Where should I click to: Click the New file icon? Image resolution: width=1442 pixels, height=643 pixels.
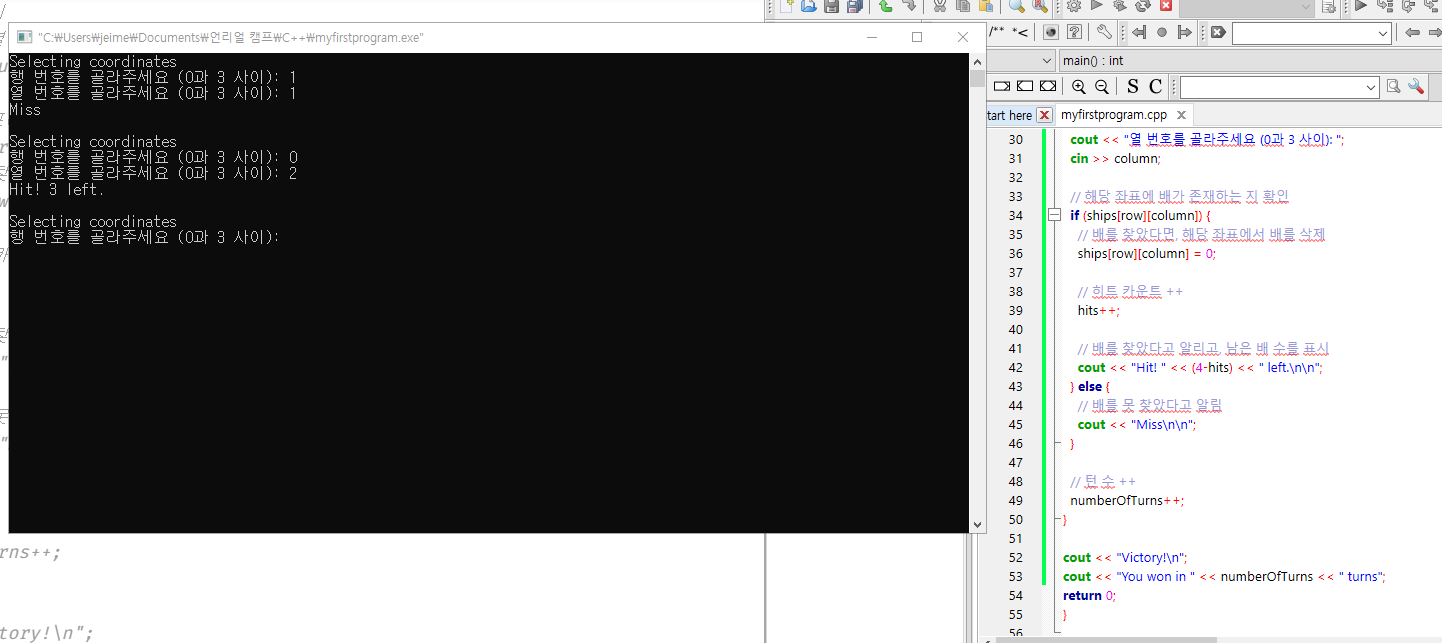[x=787, y=6]
